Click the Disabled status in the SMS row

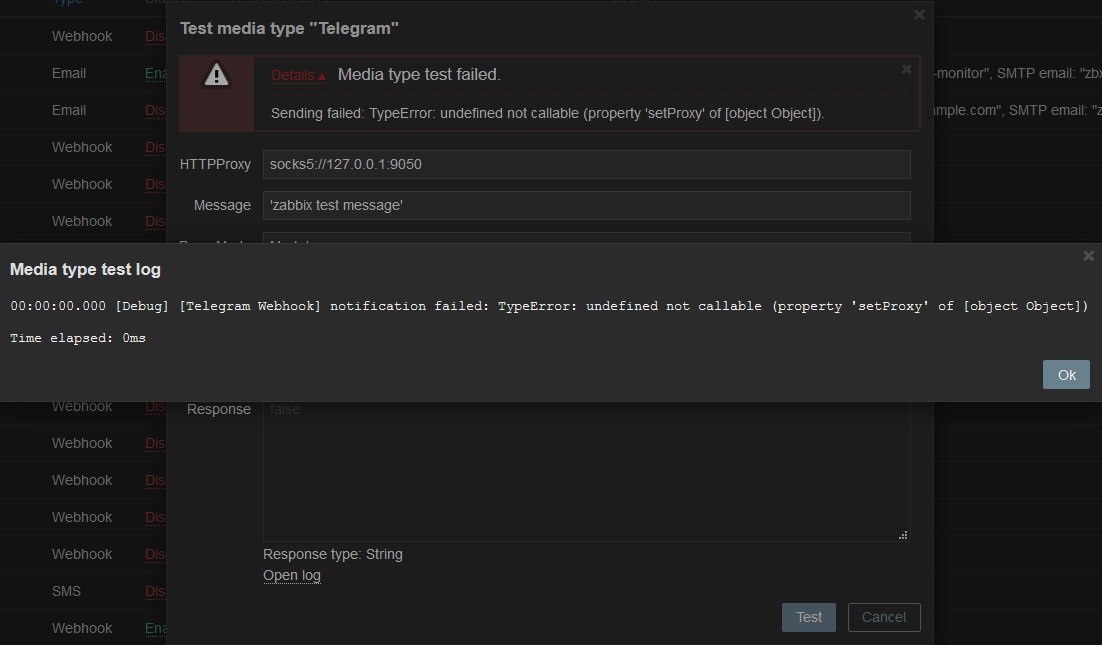(x=155, y=591)
